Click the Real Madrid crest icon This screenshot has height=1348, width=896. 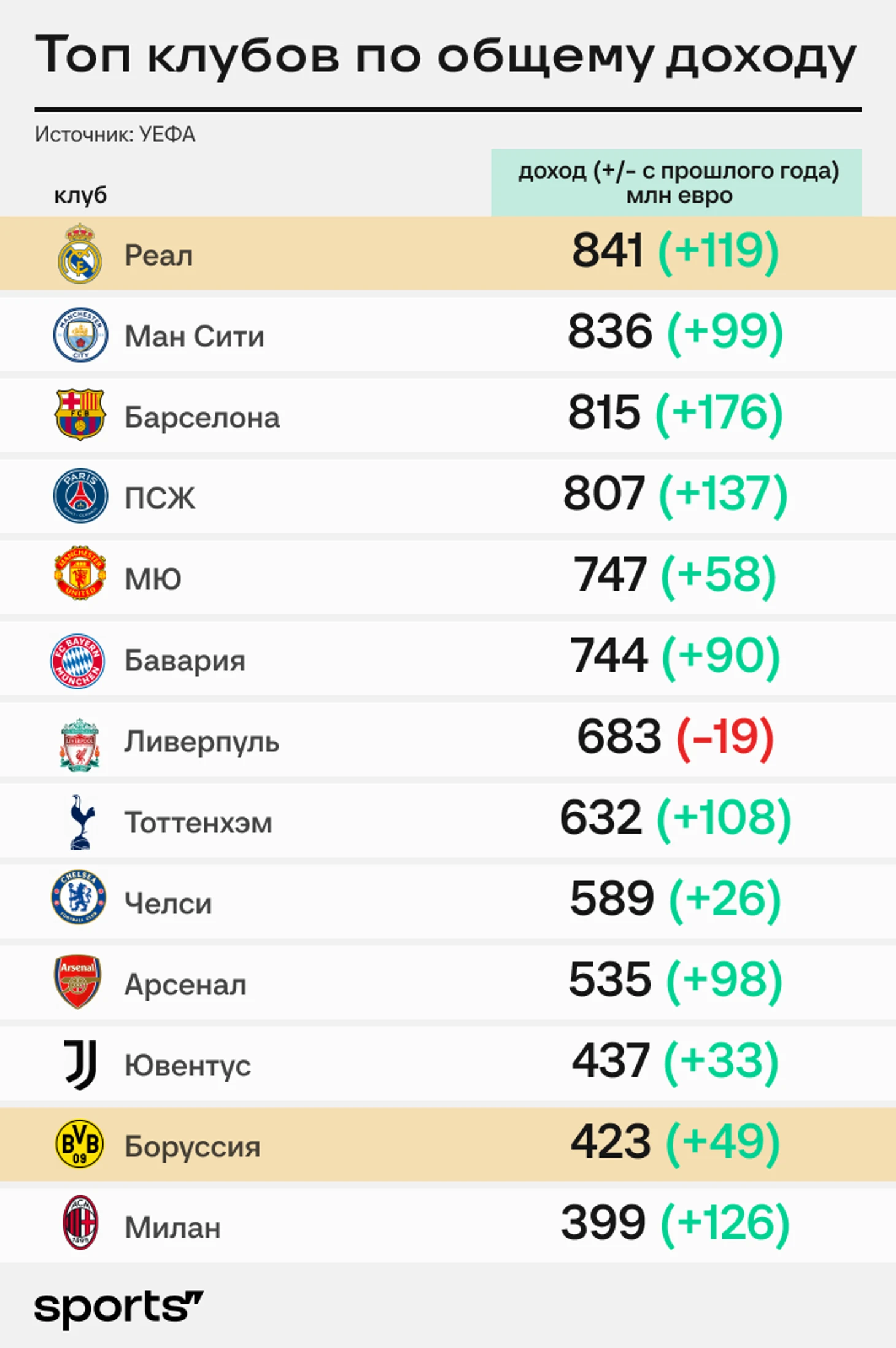[80, 254]
